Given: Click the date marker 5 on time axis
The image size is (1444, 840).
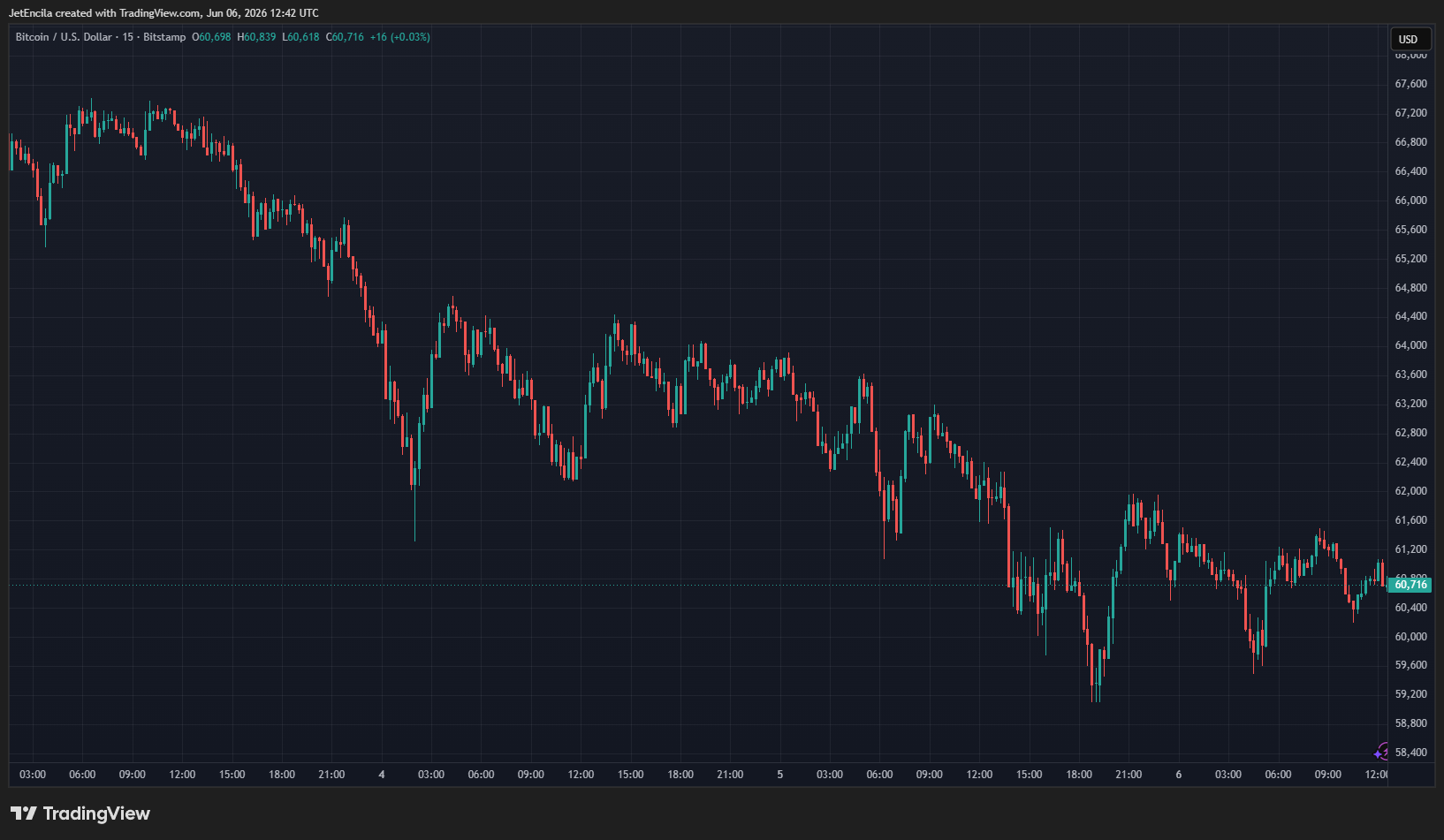Looking at the screenshot, I should [x=779, y=775].
